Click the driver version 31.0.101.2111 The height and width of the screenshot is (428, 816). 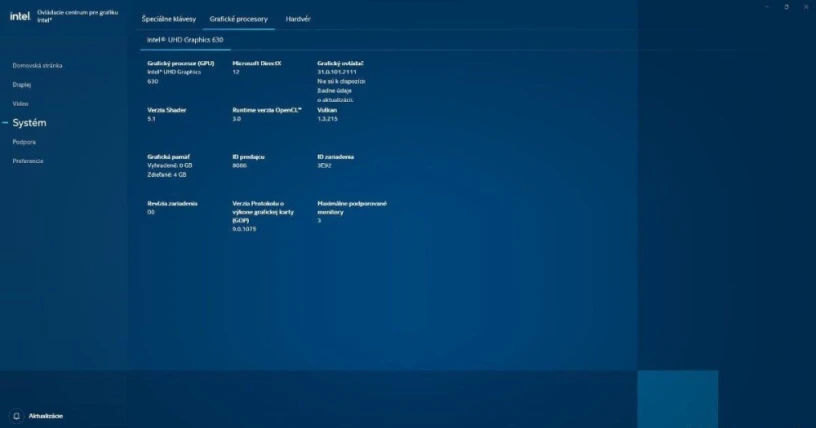point(337,72)
